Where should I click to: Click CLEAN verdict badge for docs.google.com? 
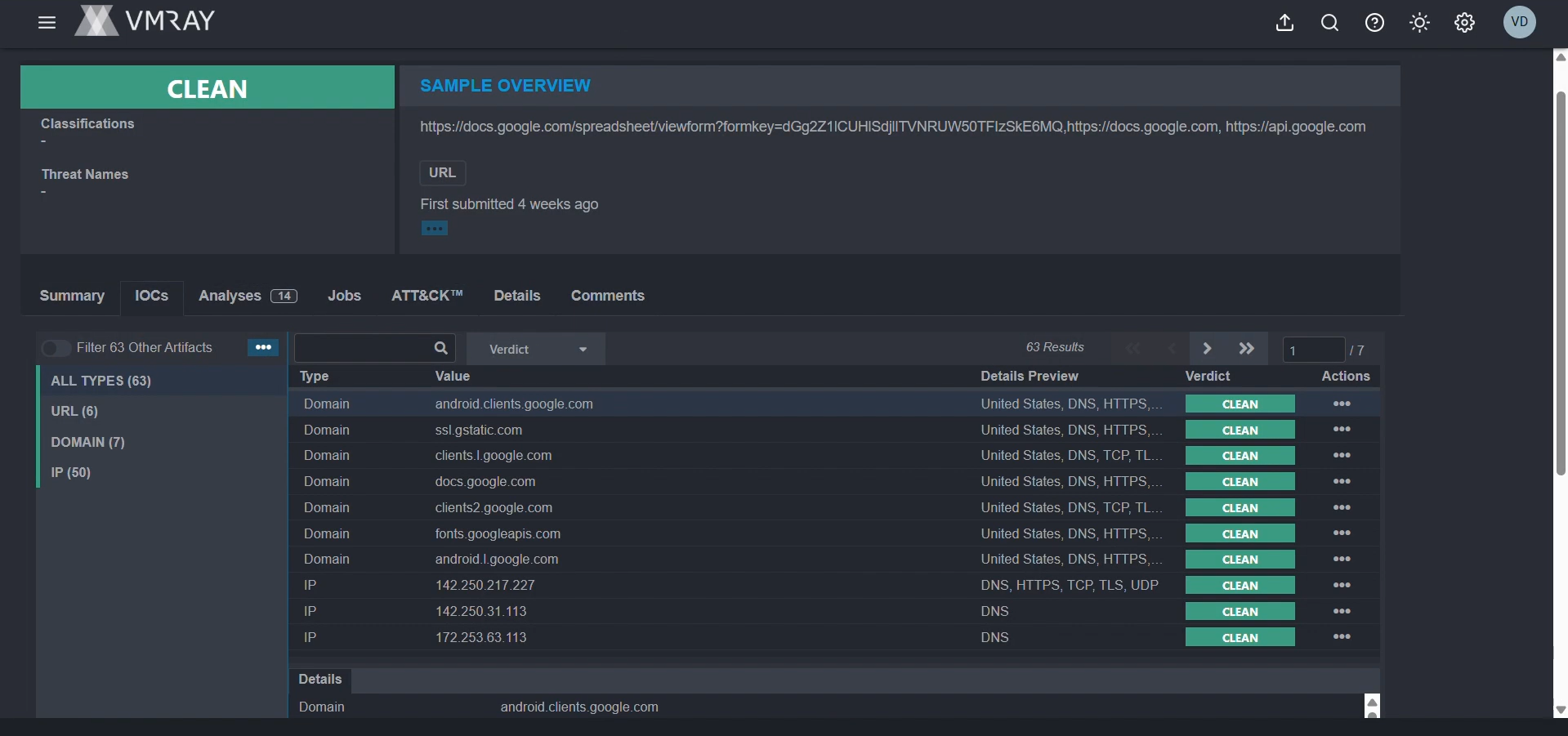click(x=1240, y=482)
